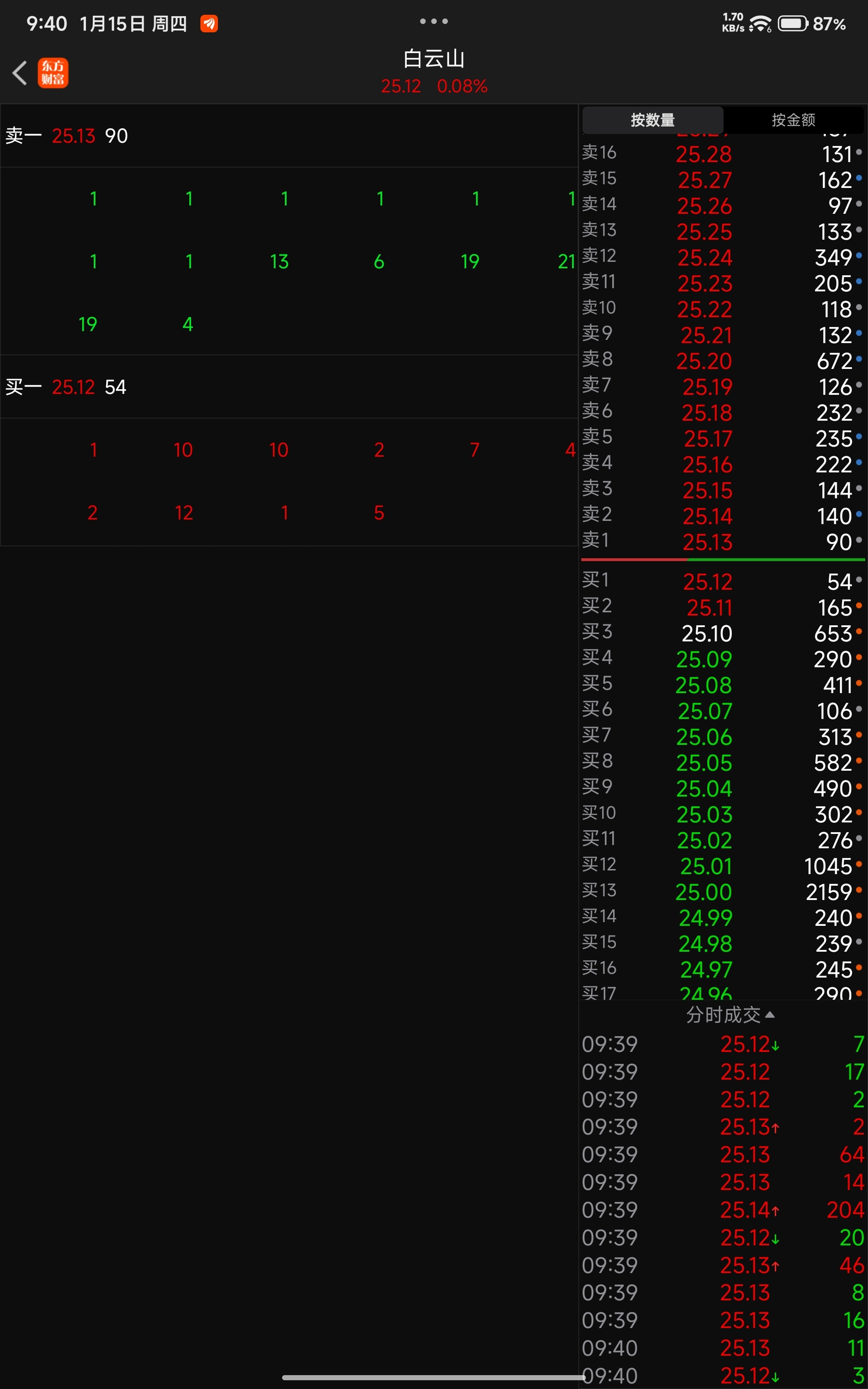Tap the green sell order quantity 21

(567, 262)
